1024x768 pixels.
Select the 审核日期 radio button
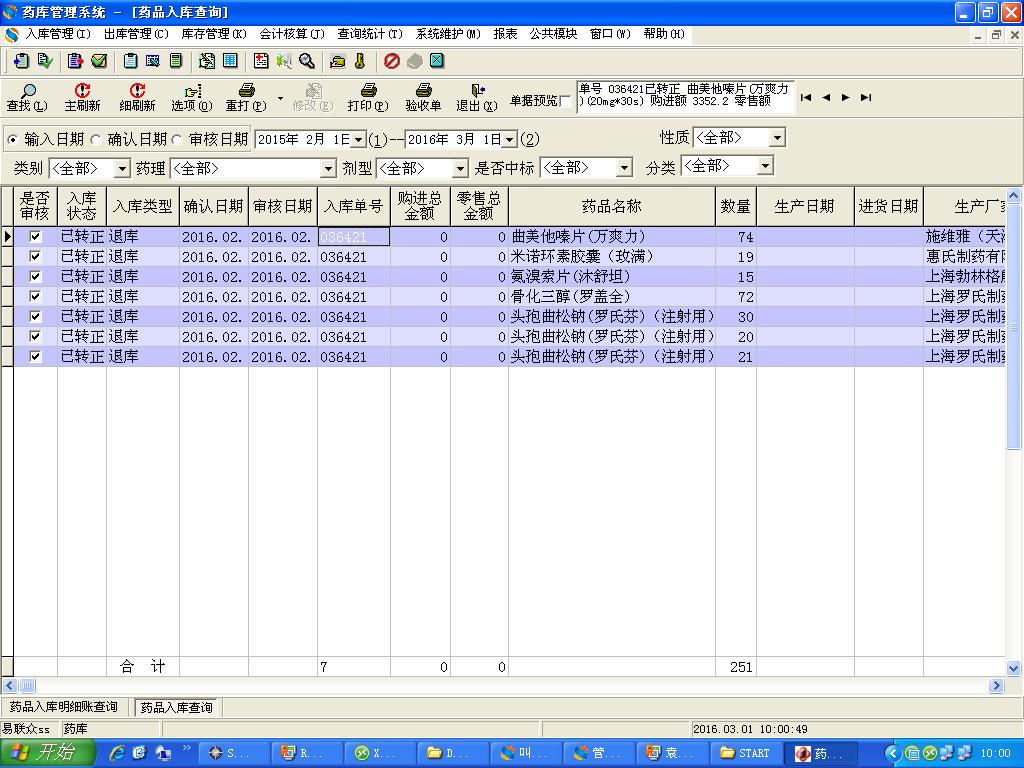[x=177, y=140]
